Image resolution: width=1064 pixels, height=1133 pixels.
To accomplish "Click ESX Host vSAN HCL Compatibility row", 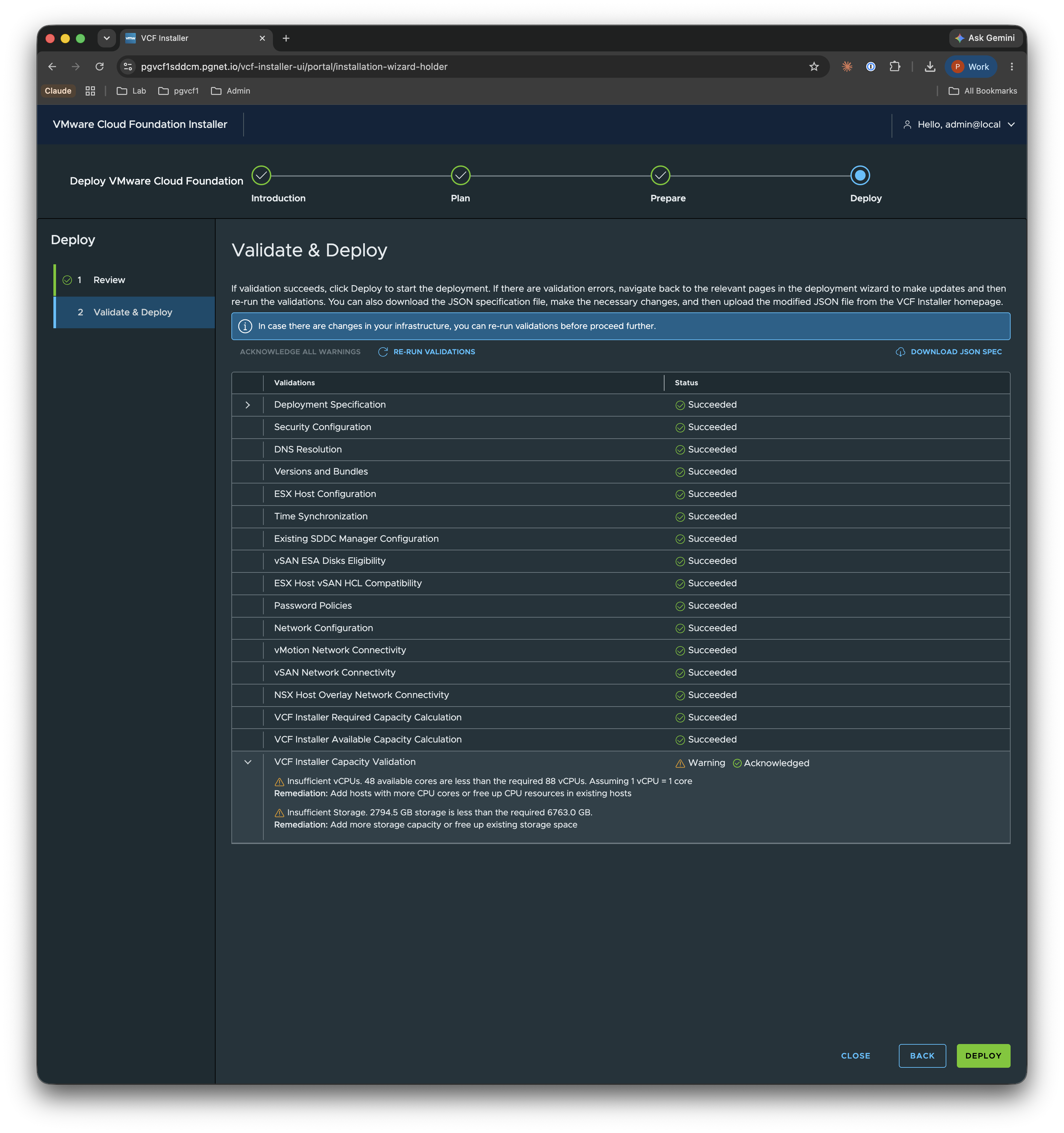I will click(x=621, y=584).
